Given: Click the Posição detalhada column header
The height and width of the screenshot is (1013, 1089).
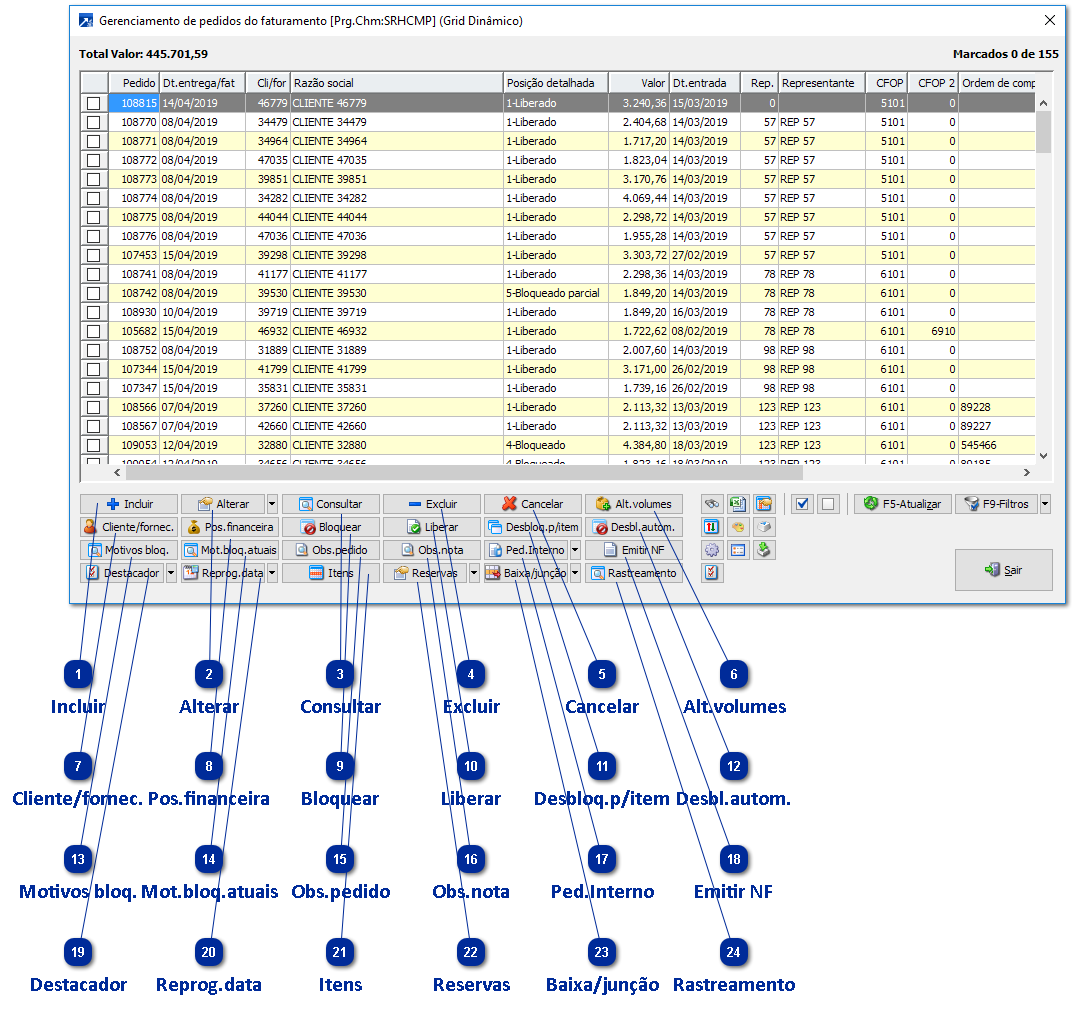Looking at the screenshot, I should click(x=555, y=83).
